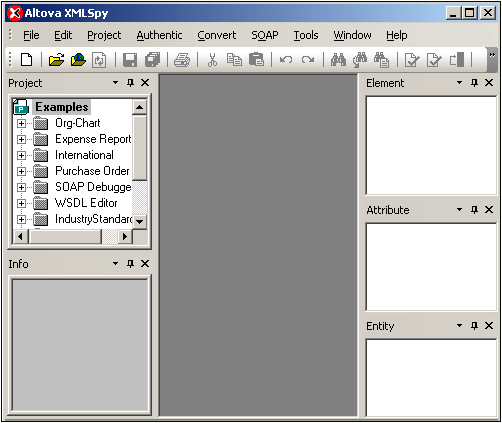Click the SOAP Debugger folder icon
Screen dimensions: 502x423
[41, 187]
